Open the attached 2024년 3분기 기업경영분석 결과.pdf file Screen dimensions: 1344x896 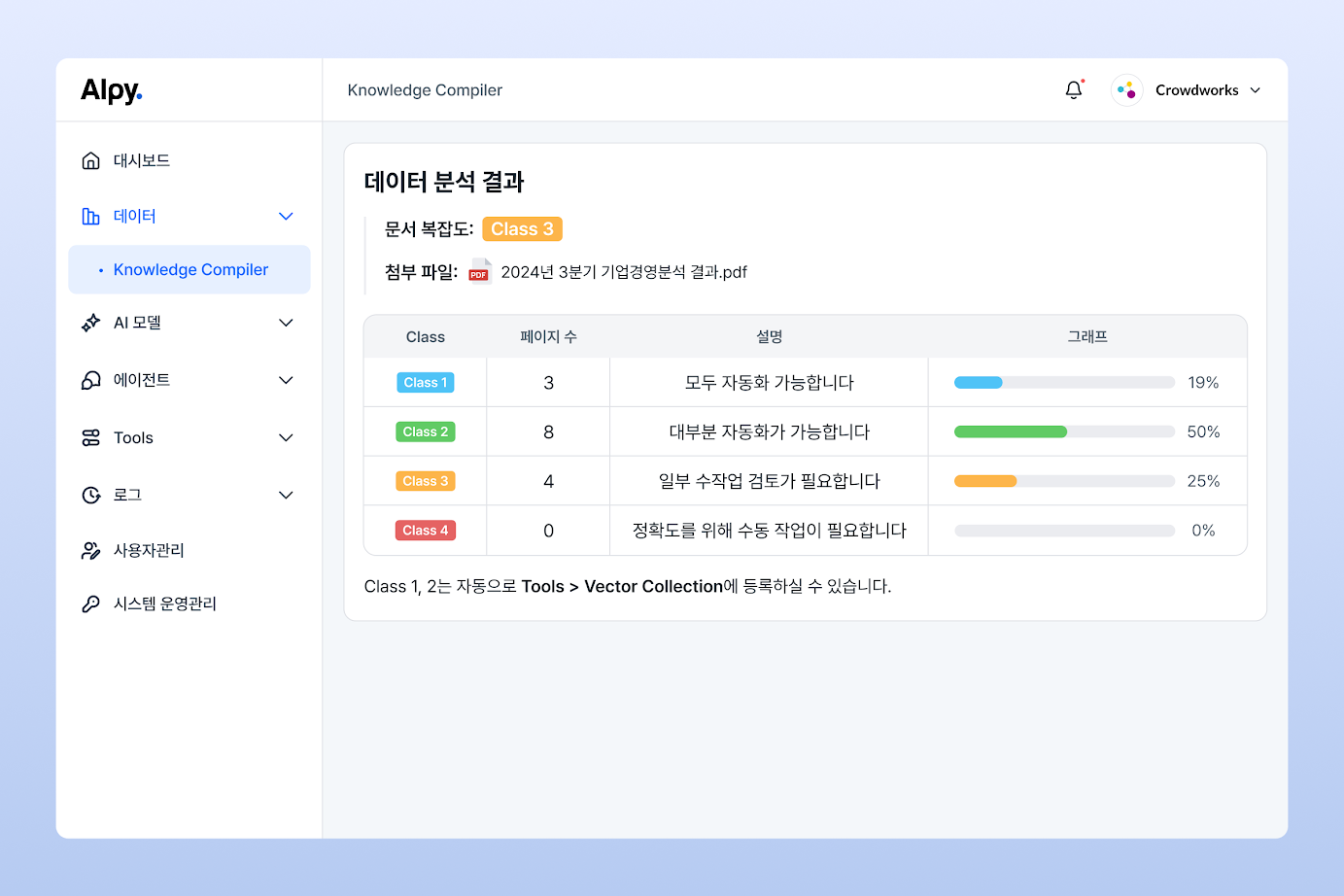click(623, 272)
